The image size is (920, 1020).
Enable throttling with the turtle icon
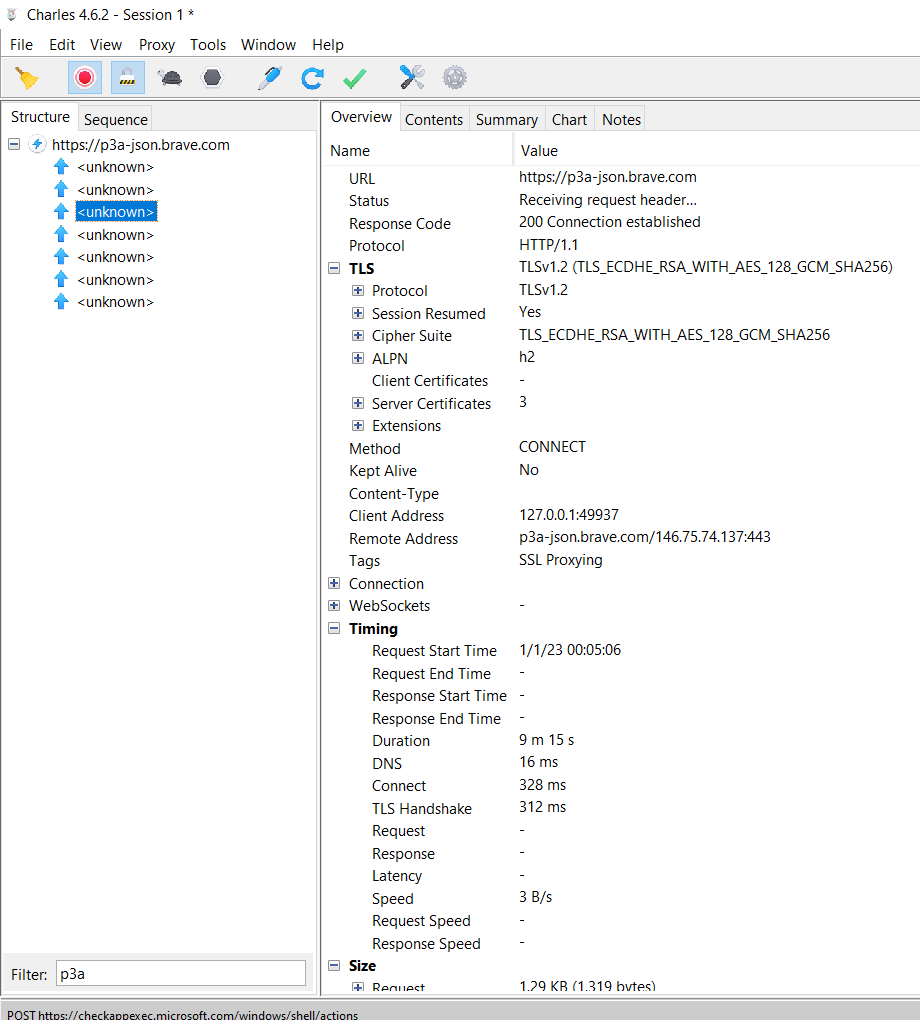click(169, 77)
